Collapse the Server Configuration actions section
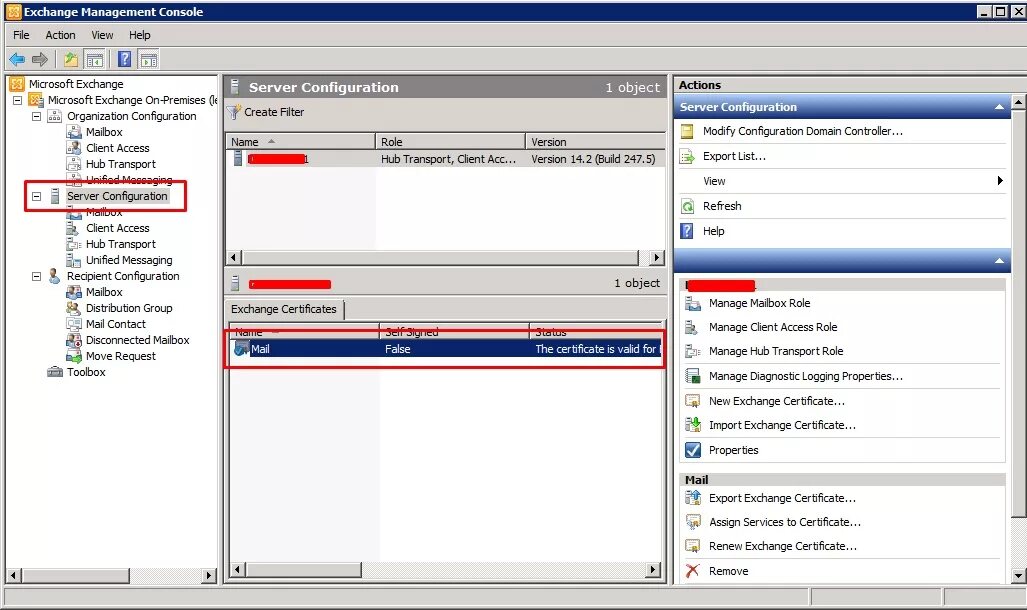 point(999,107)
